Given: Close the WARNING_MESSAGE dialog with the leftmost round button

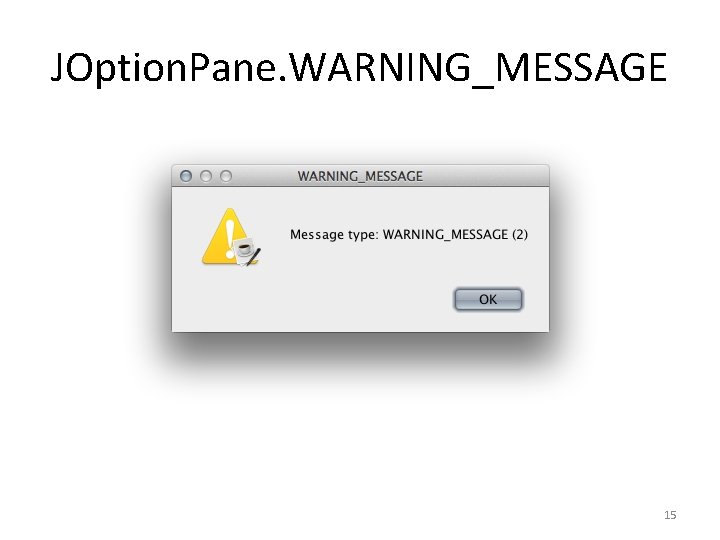Looking at the screenshot, I should point(186,176).
